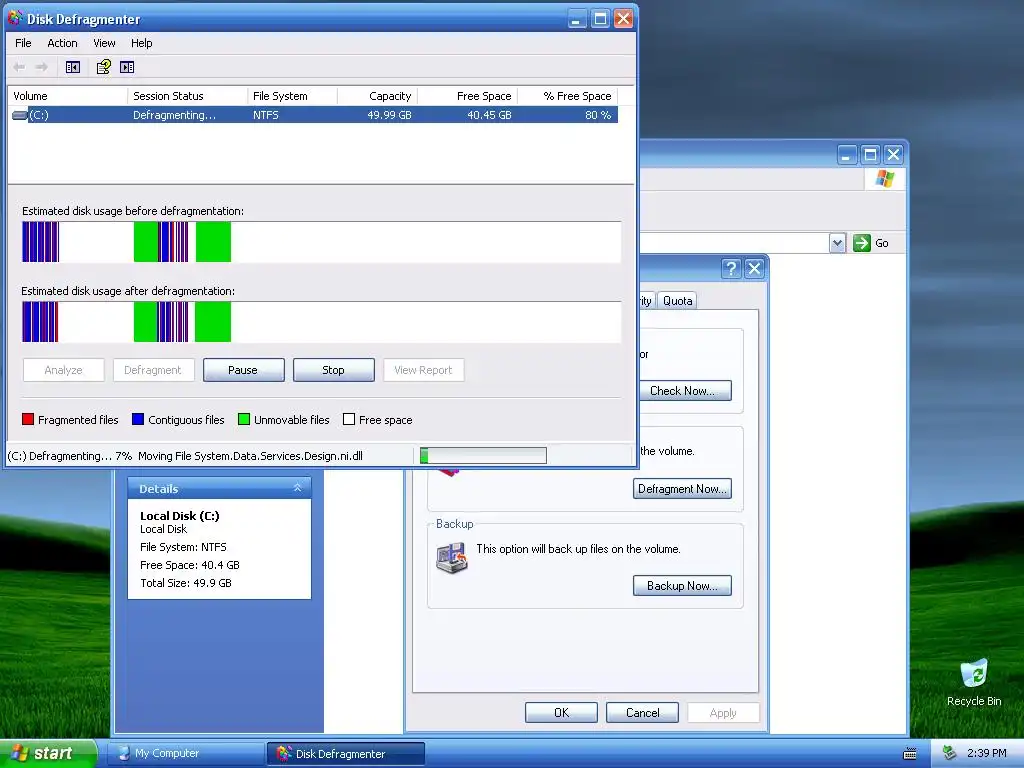This screenshot has width=1024, height=768.
Task: Click the "40.45 GB" free space cell
Action: (489, 115)
